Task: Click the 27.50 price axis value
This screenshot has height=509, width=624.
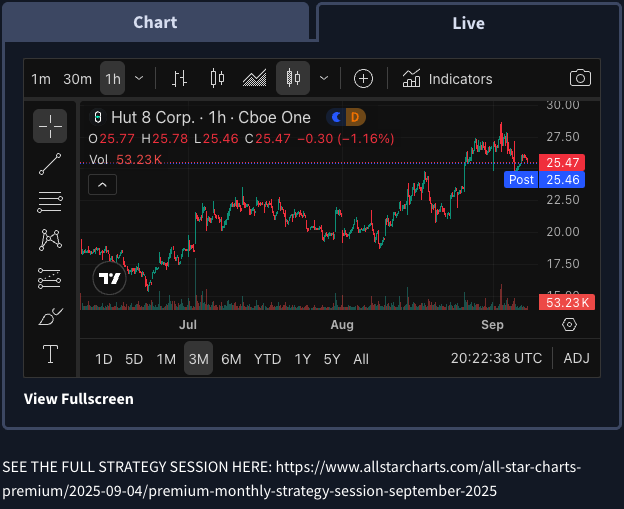Action: click(x=563, y=137)
